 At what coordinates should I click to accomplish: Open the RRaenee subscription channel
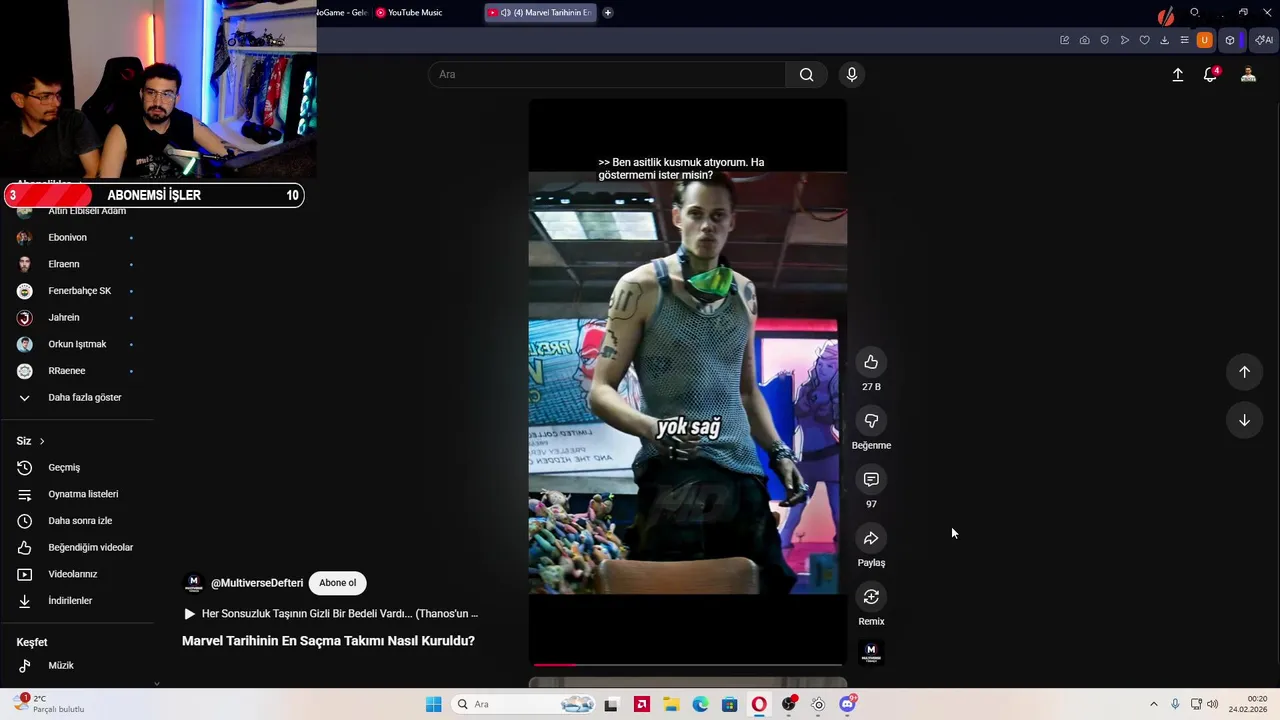pos(67,371)
